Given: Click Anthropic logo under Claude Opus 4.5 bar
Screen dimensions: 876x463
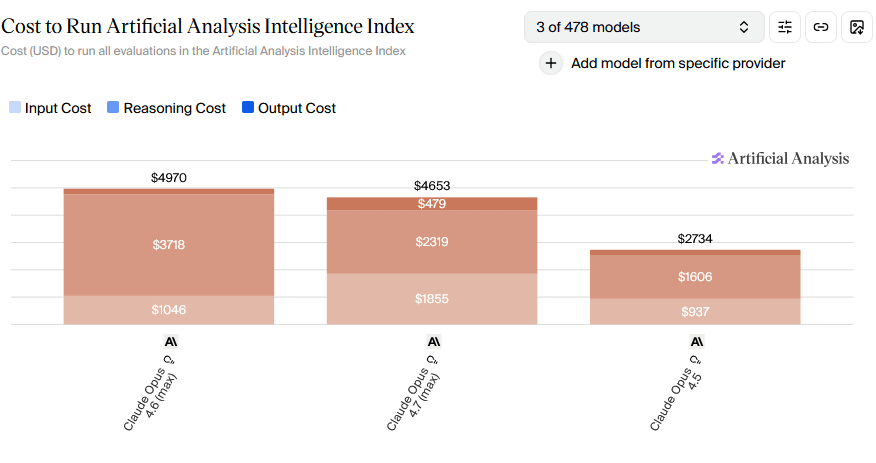Looking at the screenshot, I should pyautogui.click(x=696, y=341).
